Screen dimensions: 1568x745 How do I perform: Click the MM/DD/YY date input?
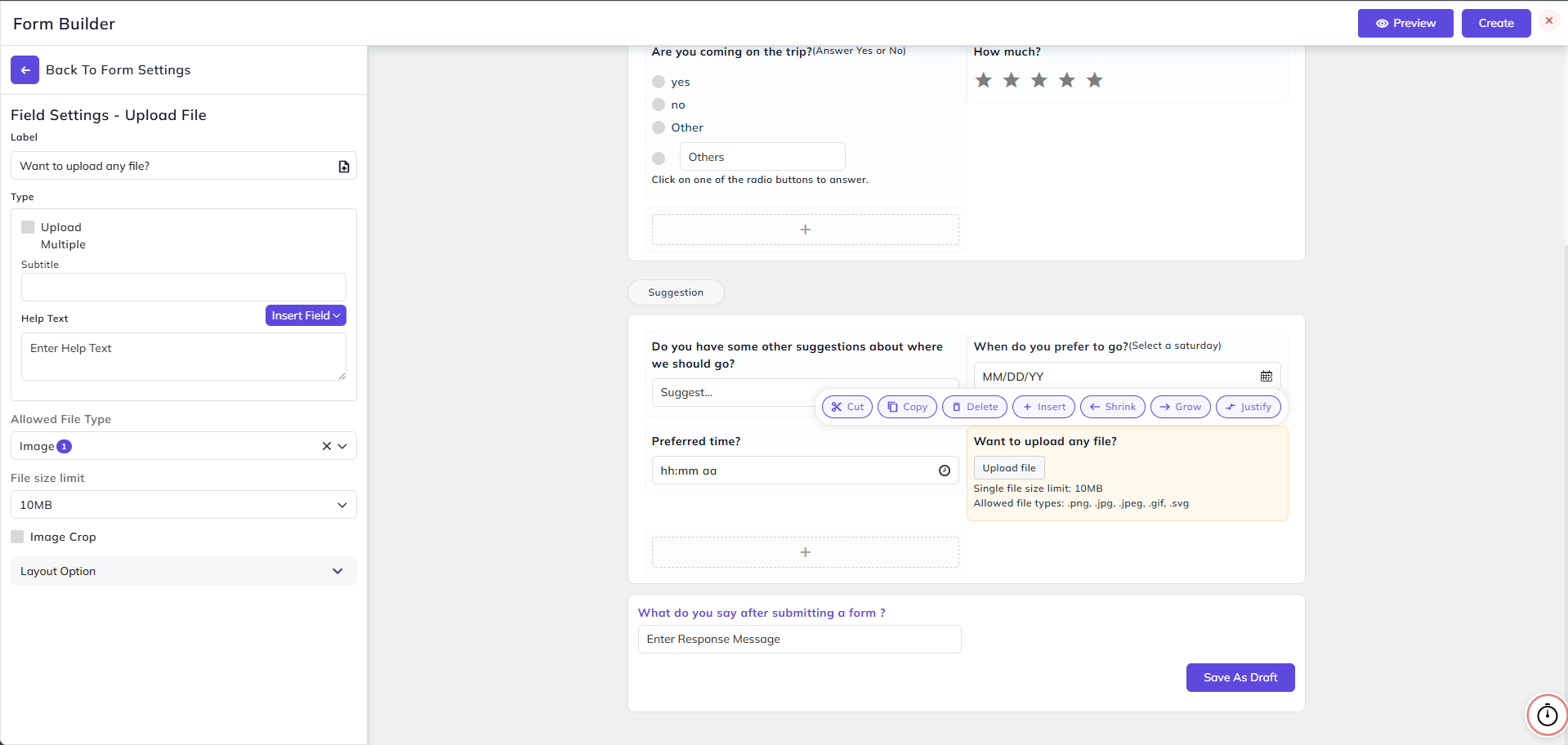1128,377
